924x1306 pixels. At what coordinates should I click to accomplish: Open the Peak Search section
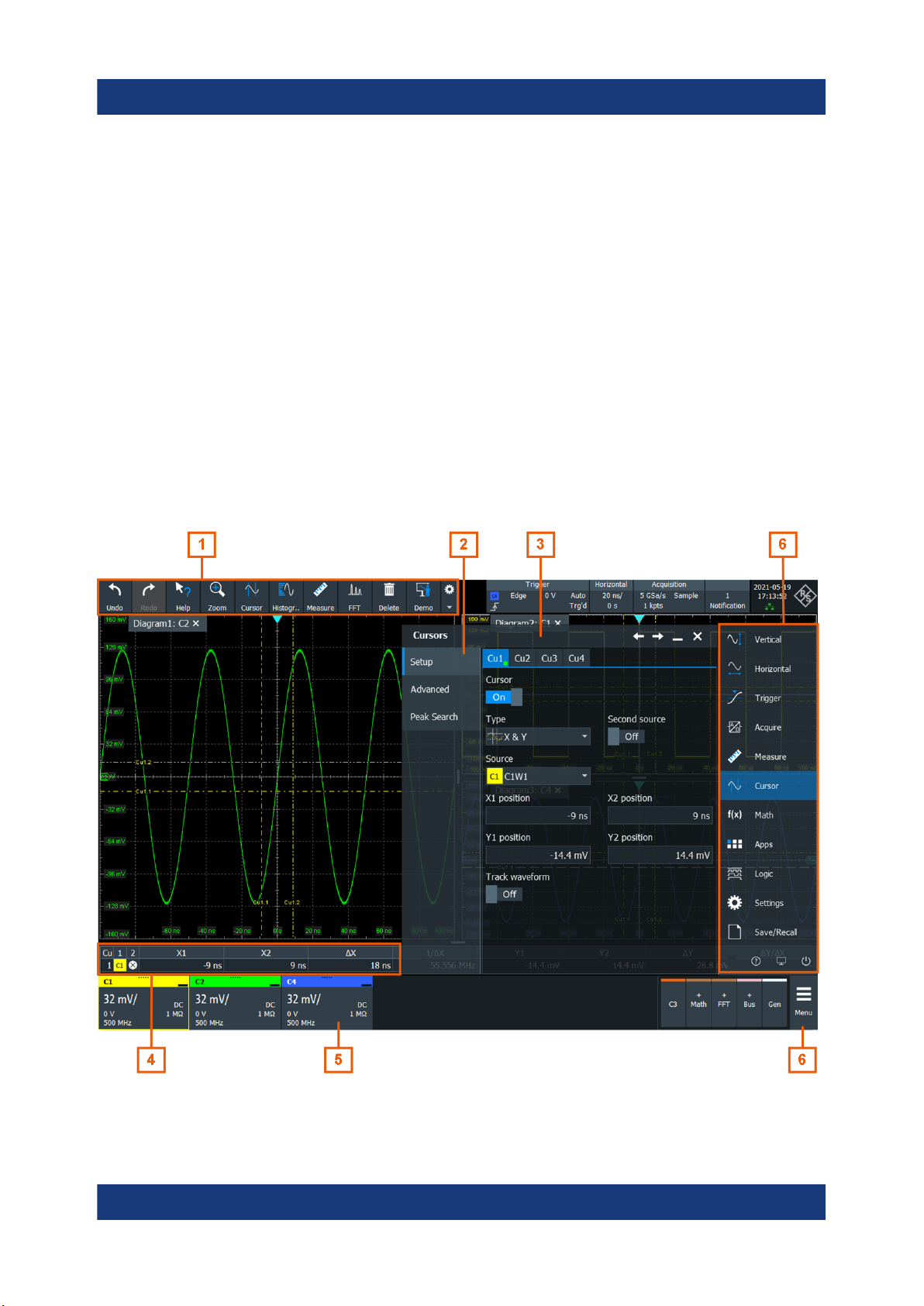441,717
